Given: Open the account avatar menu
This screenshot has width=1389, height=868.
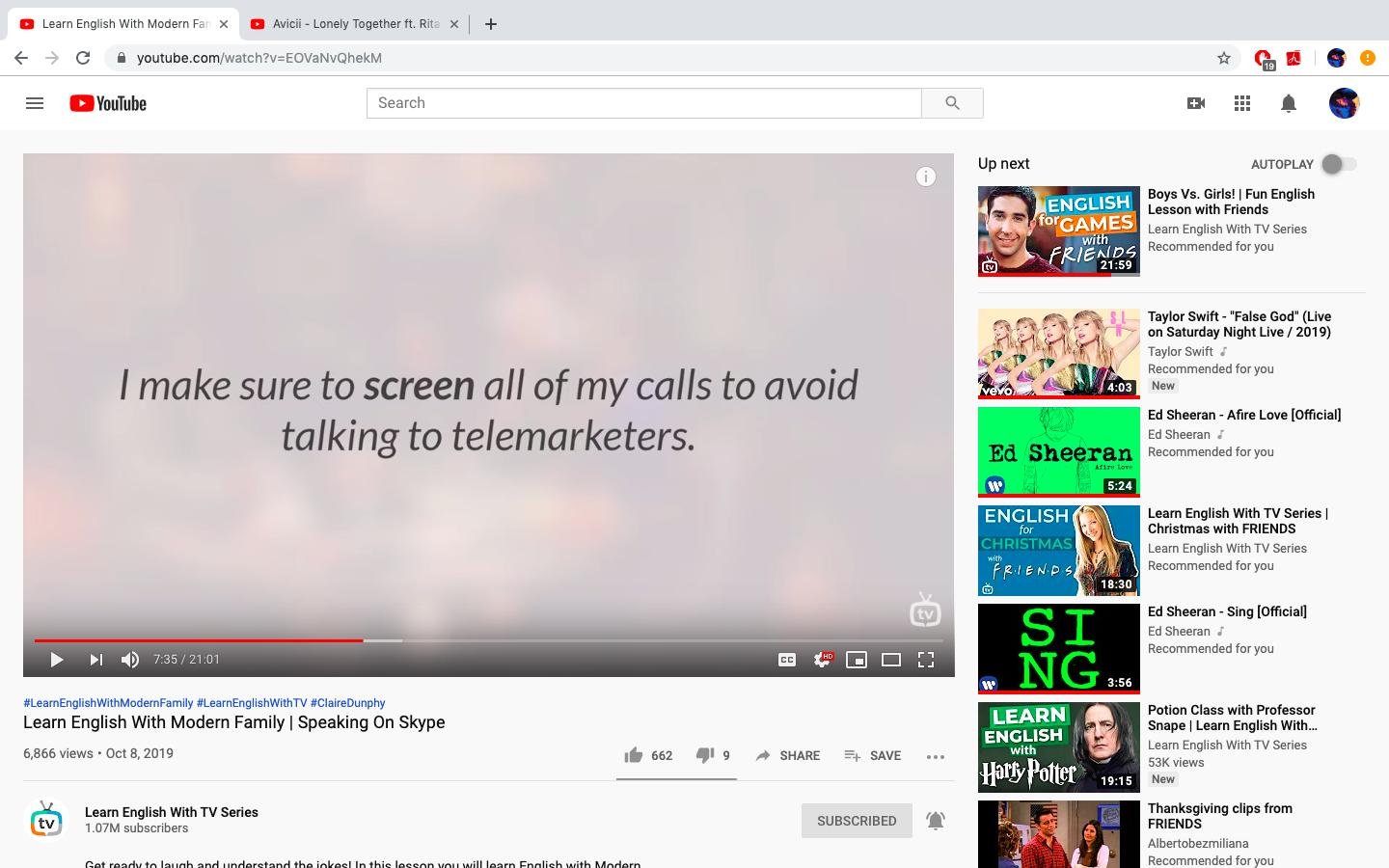Looking at the screenshot, I should point(1344,103).
